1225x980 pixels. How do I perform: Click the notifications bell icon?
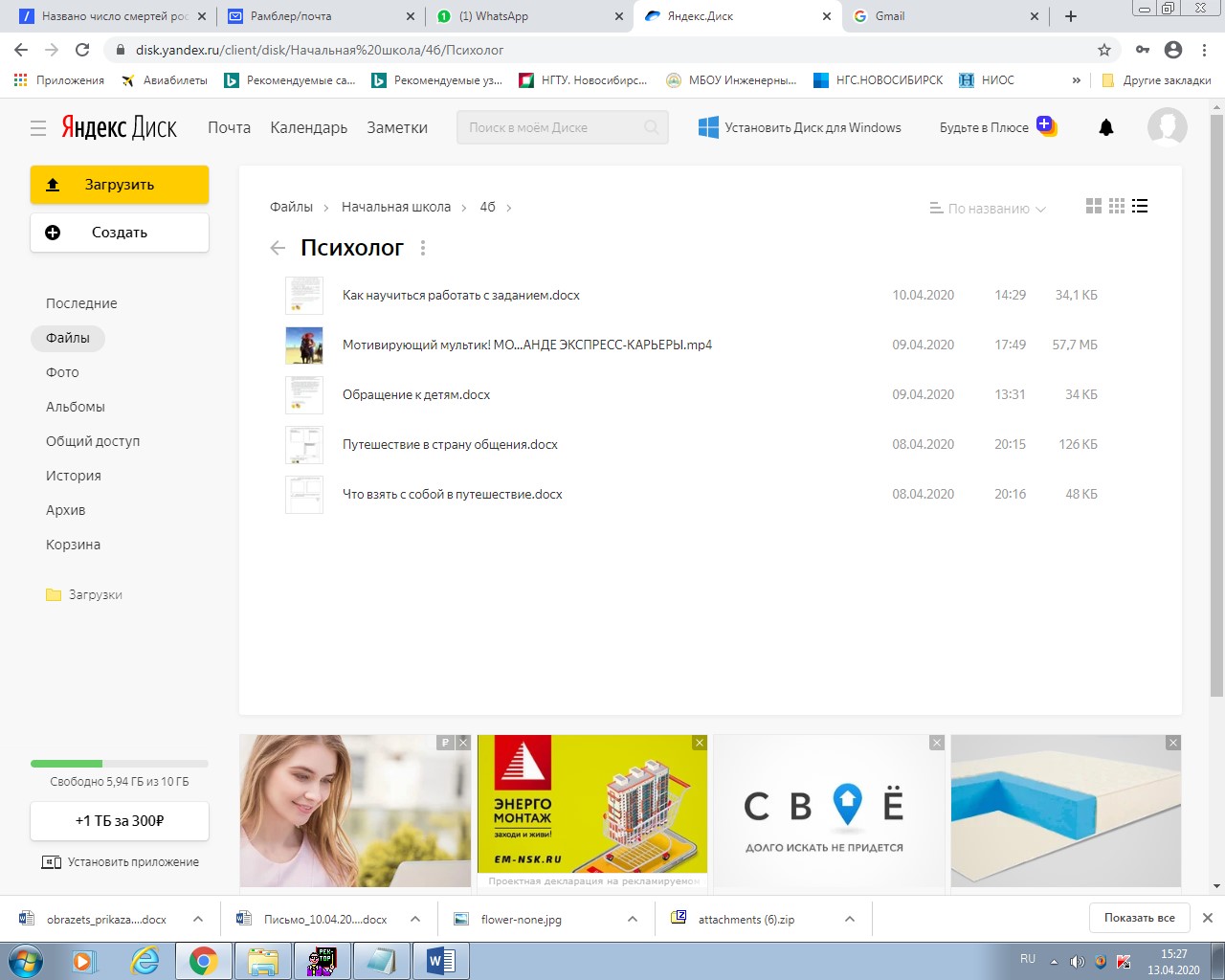(1106, 127)
